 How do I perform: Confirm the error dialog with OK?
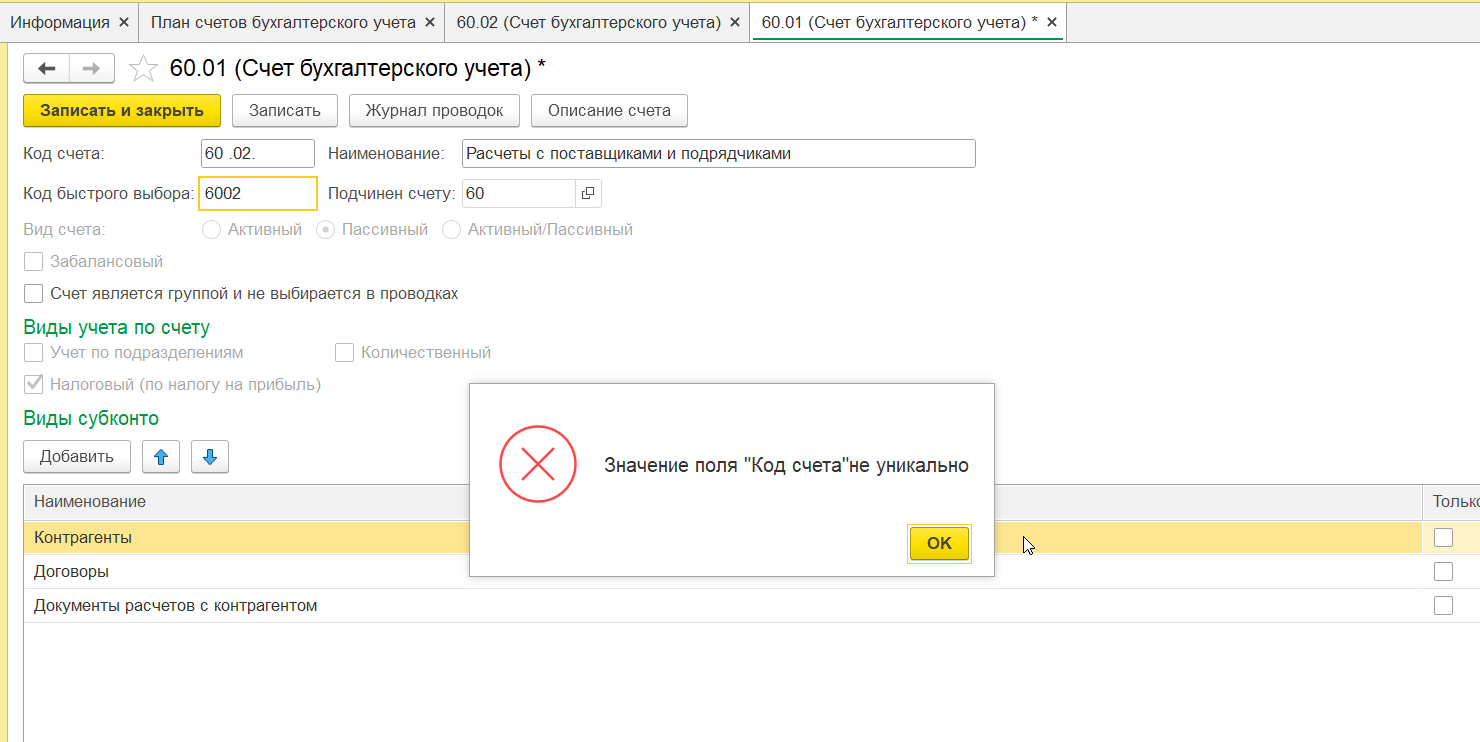[x=939, y=543]
